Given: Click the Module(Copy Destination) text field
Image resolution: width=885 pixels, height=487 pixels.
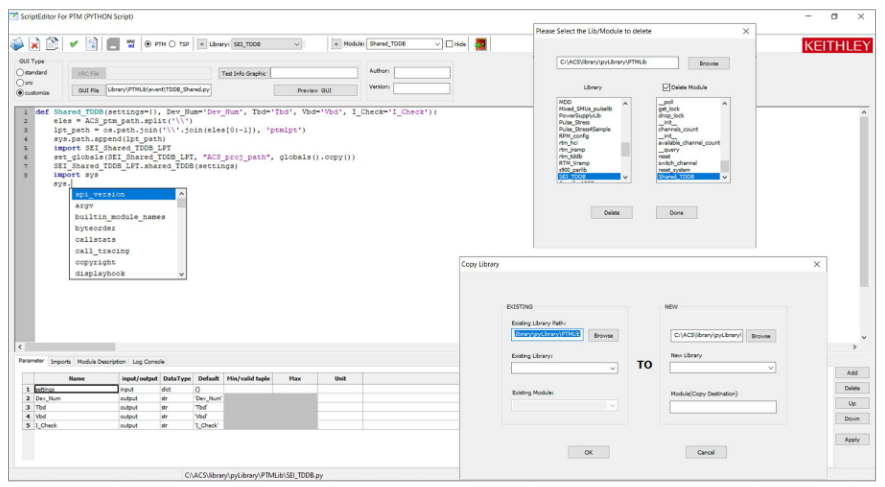Looking at the screenshot, I should 722,407.
